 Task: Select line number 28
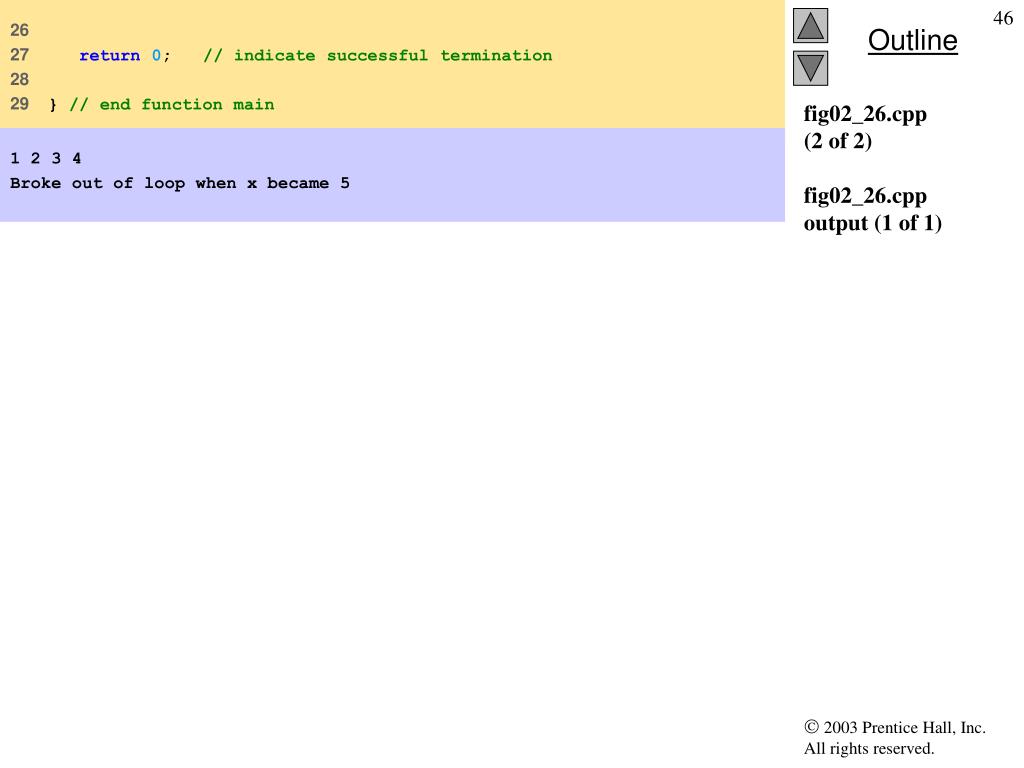pos(20,80)
